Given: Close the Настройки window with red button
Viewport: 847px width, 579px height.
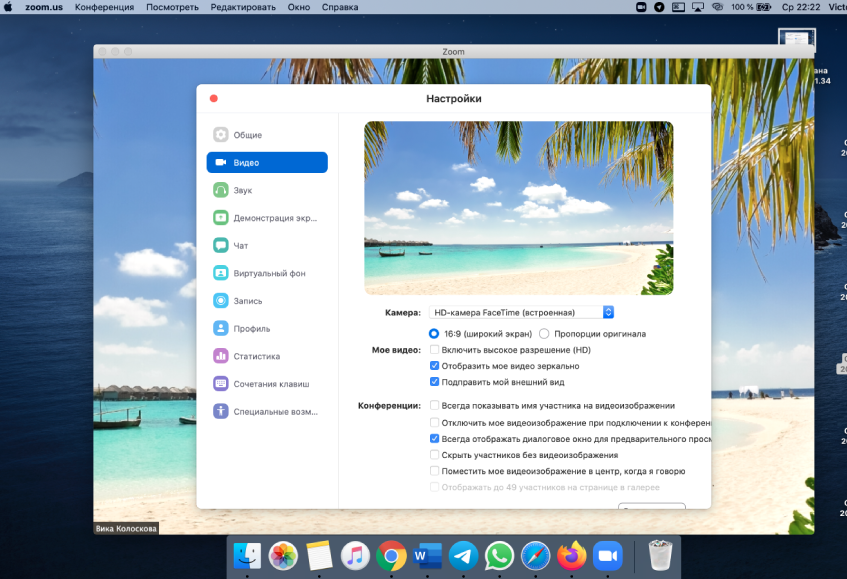Looking at the screenshot, I should pos(214,98).
